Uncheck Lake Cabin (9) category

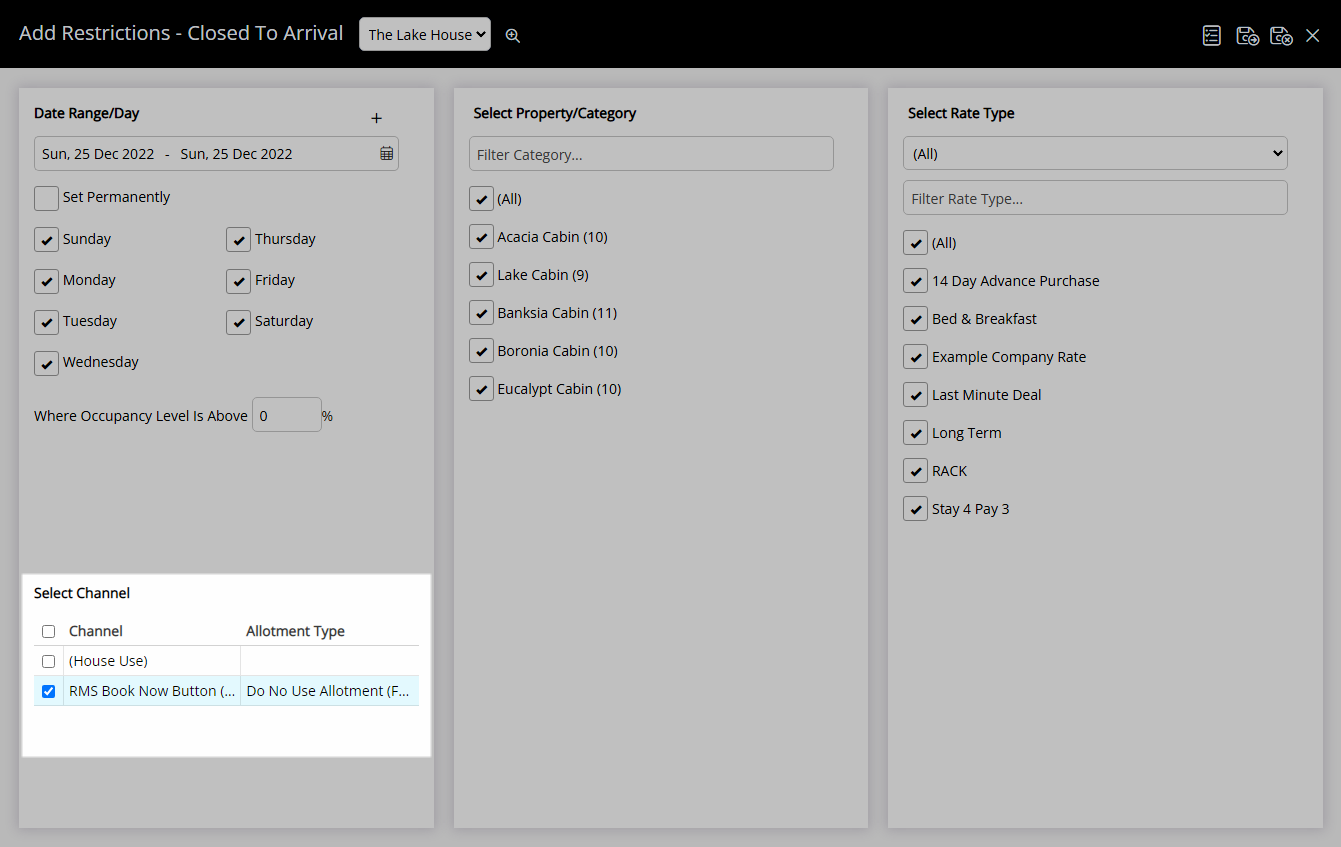pyautogui.click(x=482, y=275)
